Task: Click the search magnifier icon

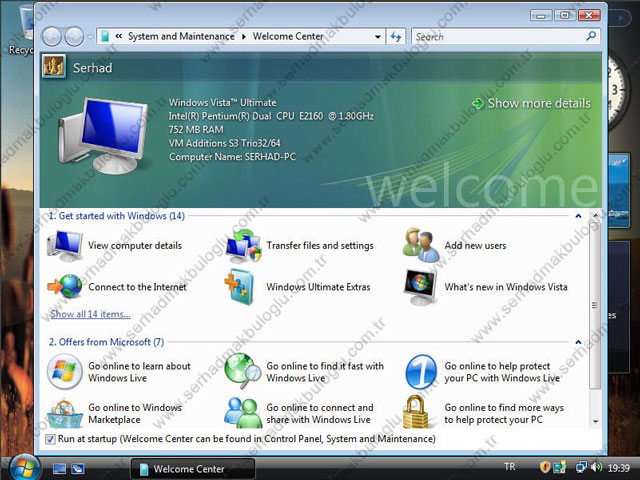Action: click(x=591, y=36)
